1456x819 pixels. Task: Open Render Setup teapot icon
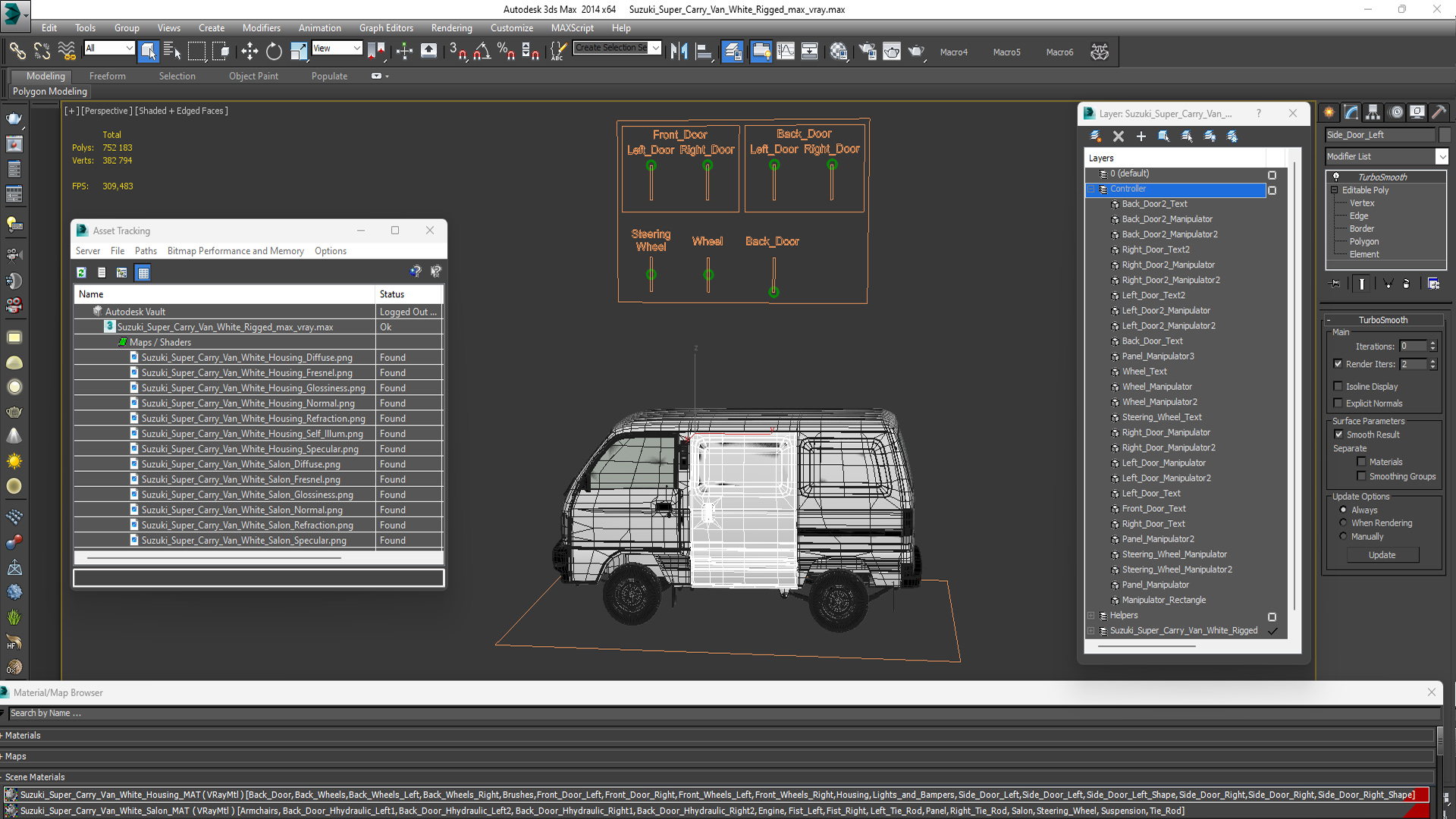[x=867, y=52]
